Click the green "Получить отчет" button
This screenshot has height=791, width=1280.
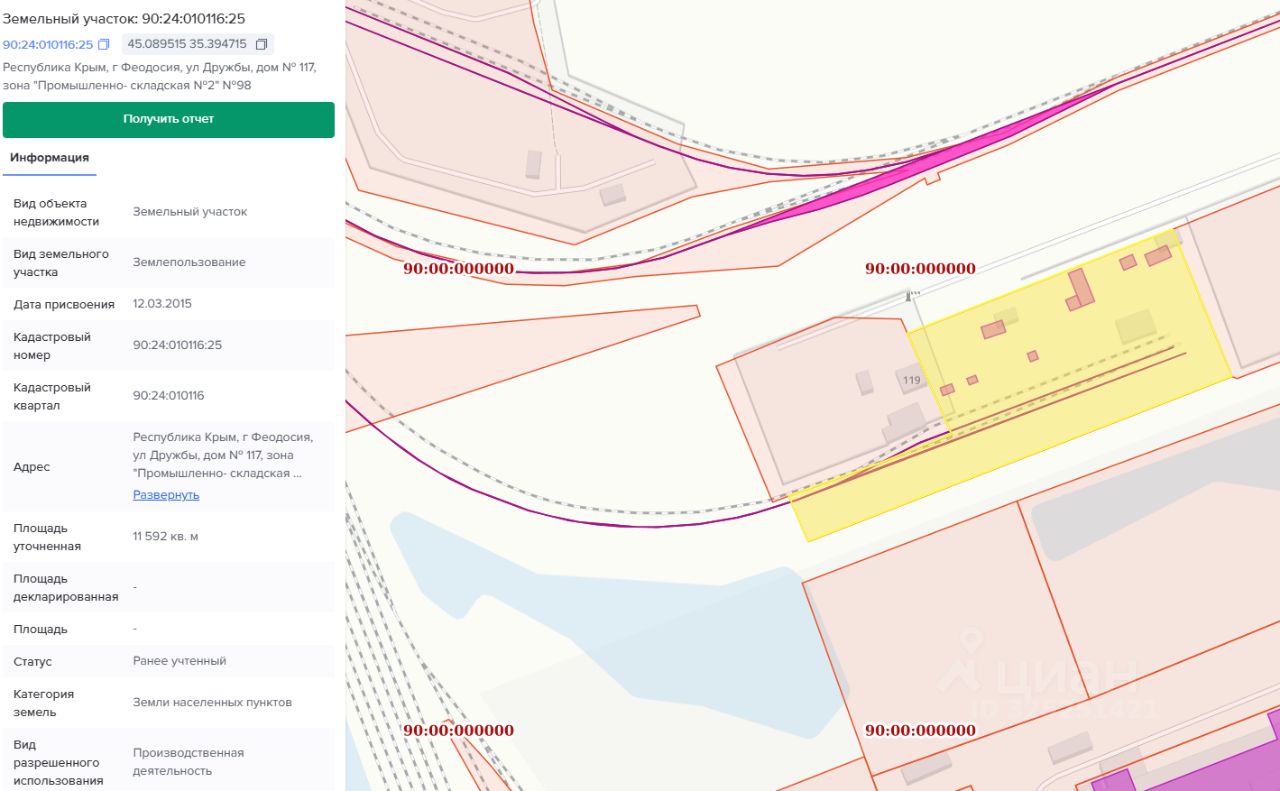pyautogui.click(x=169, y=119)
